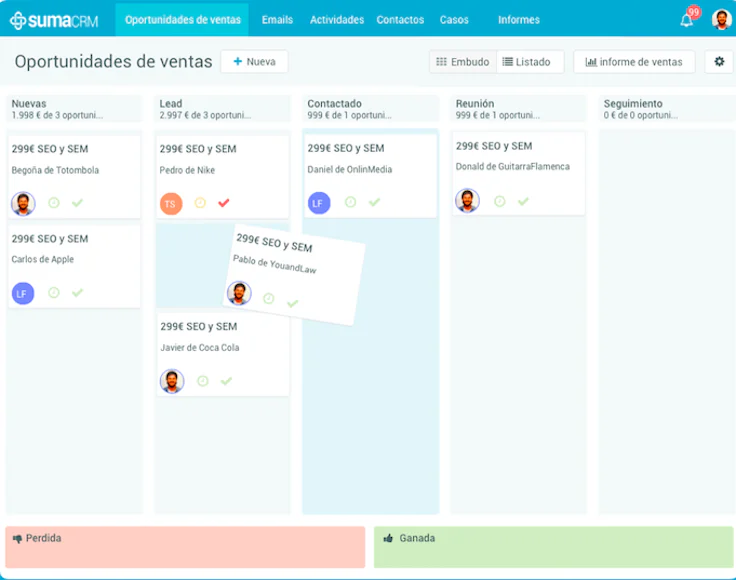Open the user profile avatar in header
The height and width of the screenshot is (580, 736).
pyautogui.click(x=721, y=20)
